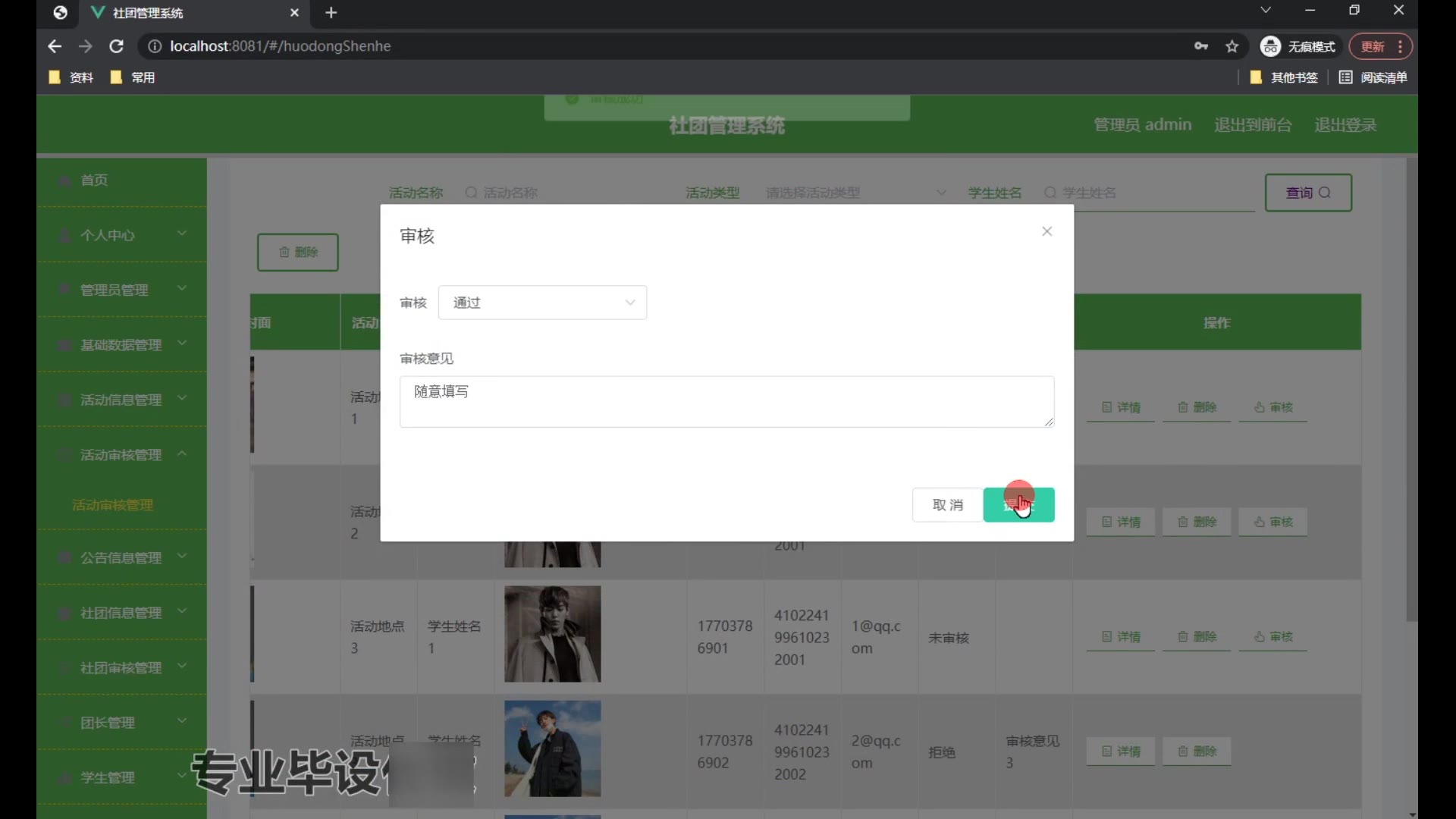The image size is (1456, 819).
Task: Click the site info icon before localhost URL
Action: coord(154,46)
